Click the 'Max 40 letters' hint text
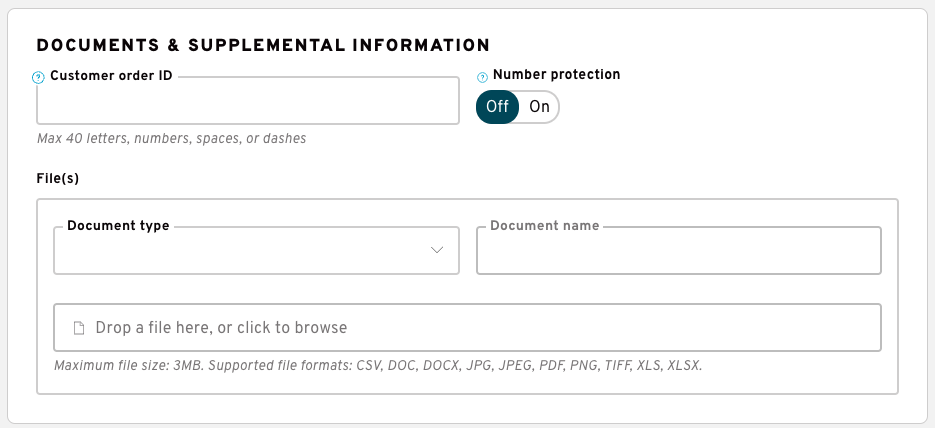 172,139
